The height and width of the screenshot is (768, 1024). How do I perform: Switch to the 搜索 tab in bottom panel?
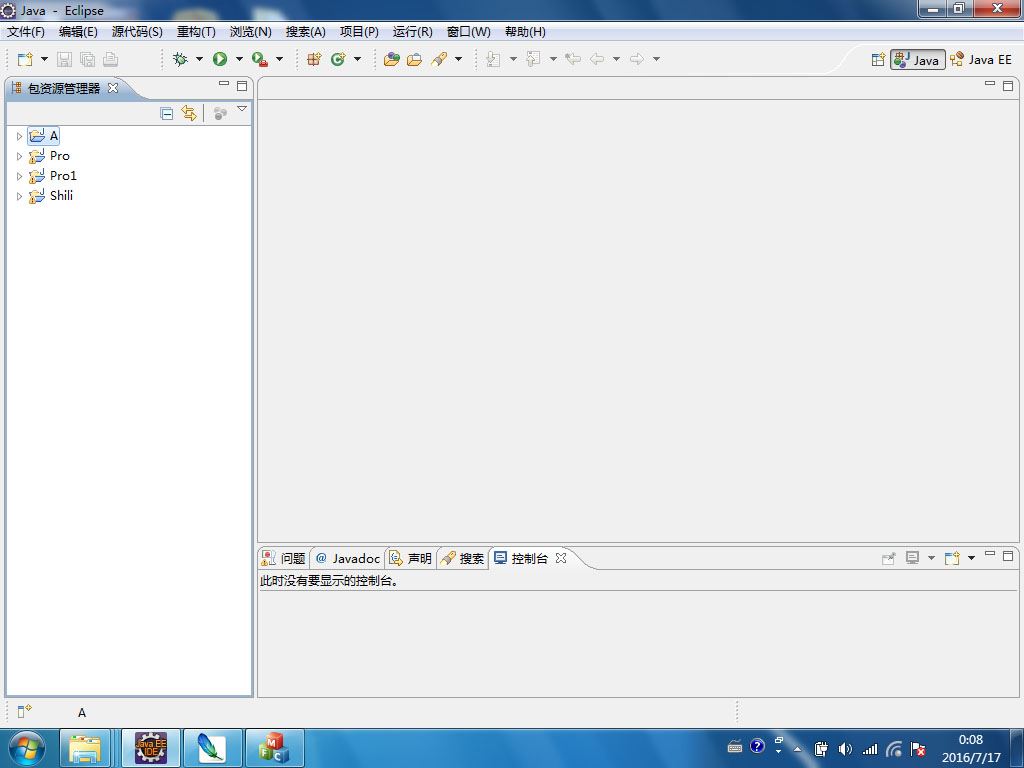click(x=462, y=558)
